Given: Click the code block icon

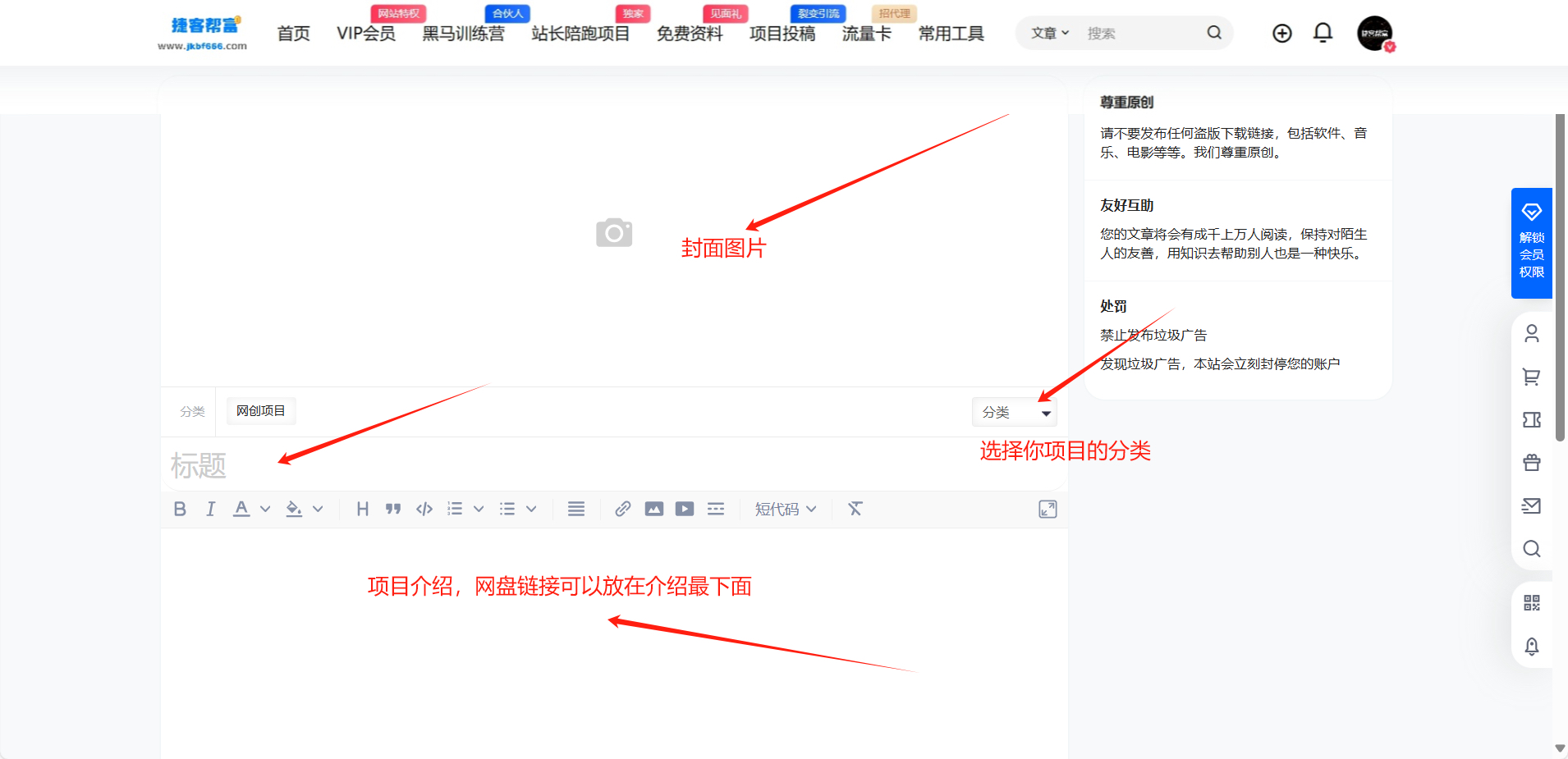Looking at the screenshot, I should (x=424, y=509).
